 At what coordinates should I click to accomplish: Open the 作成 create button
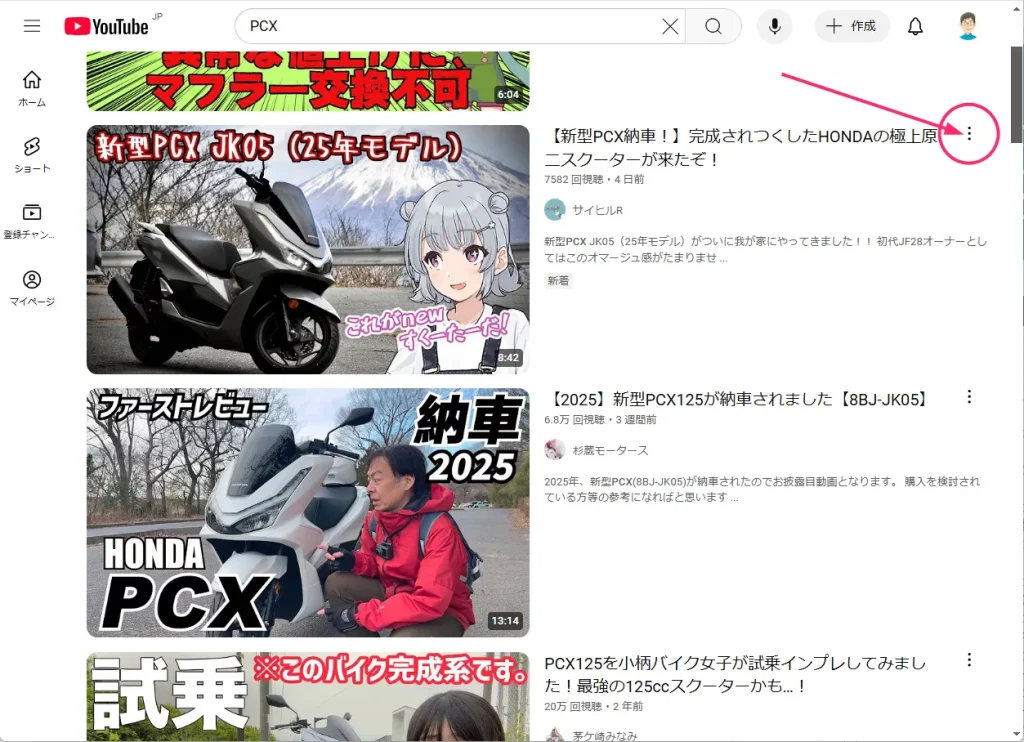point(852,26)
